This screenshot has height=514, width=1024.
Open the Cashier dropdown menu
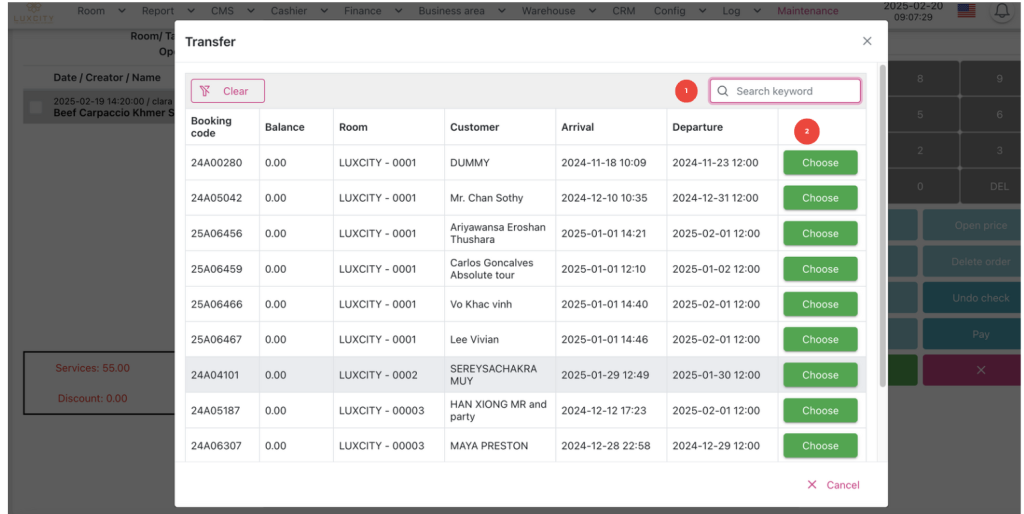pos(298,11)
